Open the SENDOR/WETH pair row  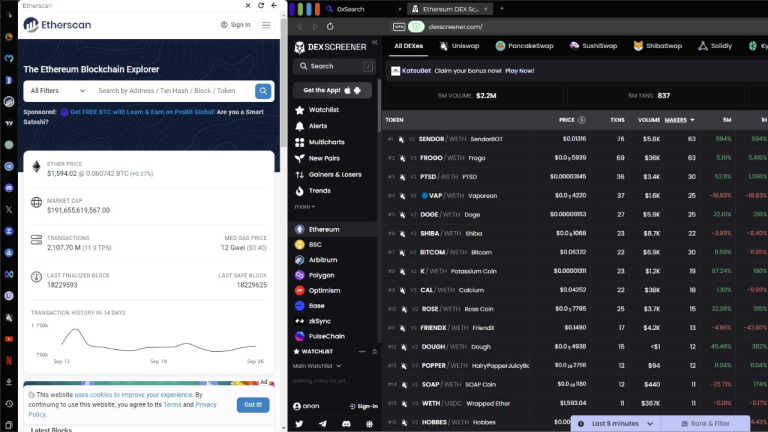575,139
